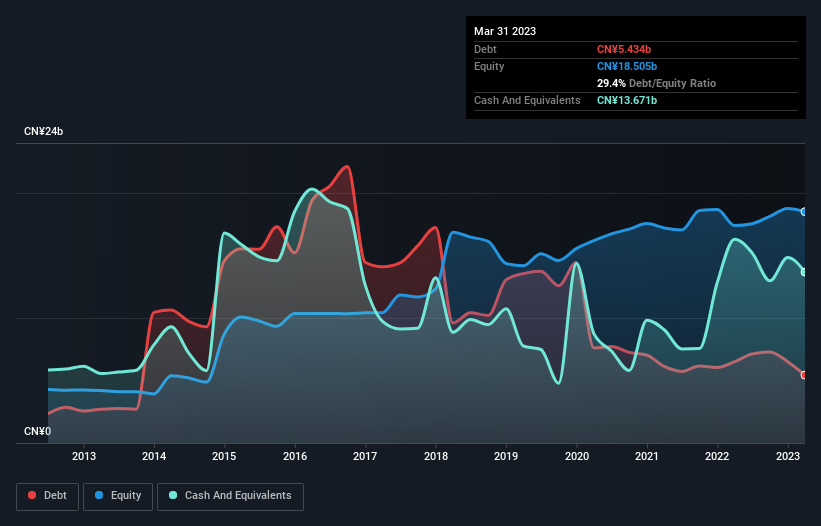Toggle Cash And Equivalents legend button
Screen dimensions: 821x526
pyautogui.click(x=230, y=496)
